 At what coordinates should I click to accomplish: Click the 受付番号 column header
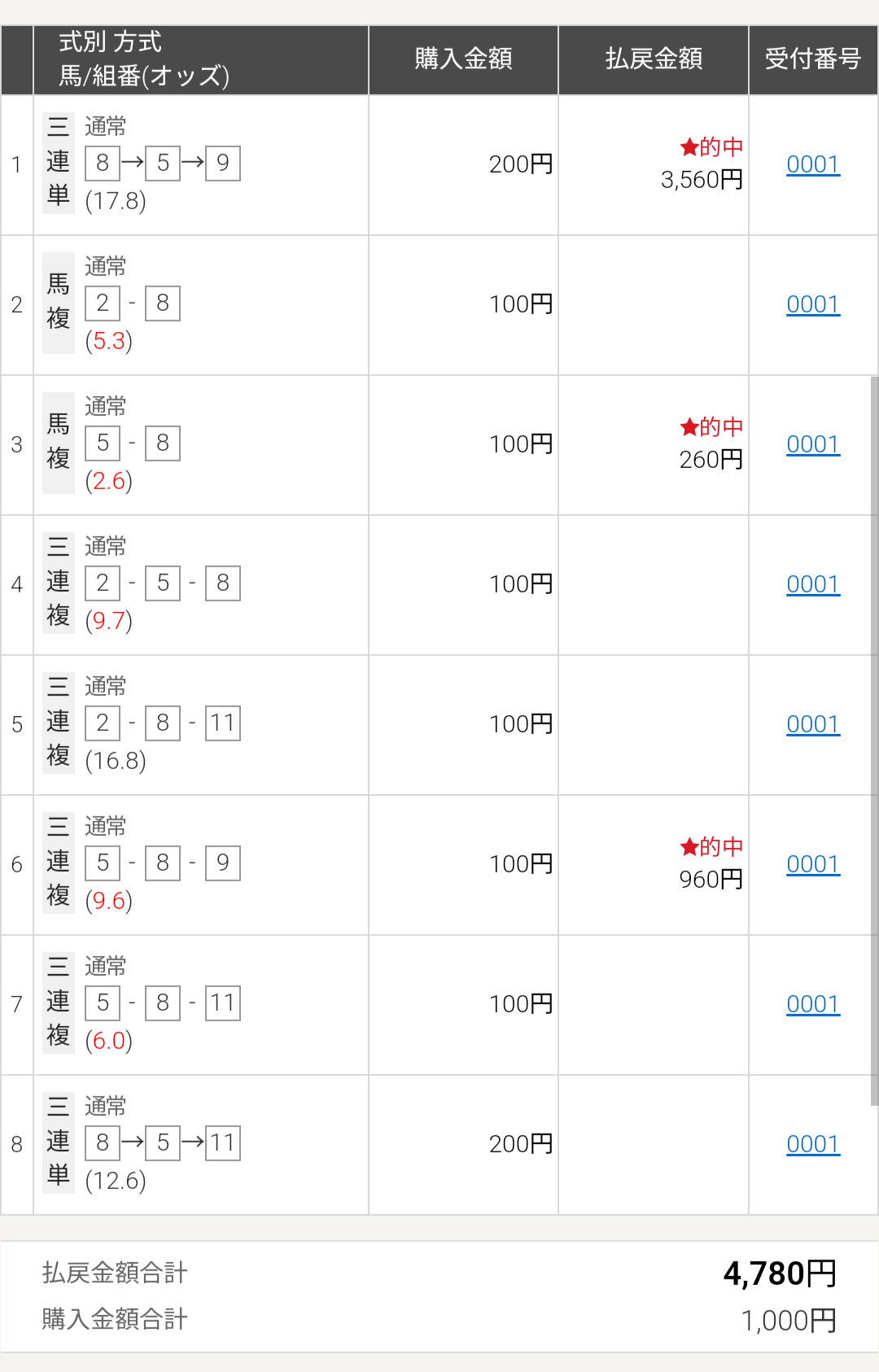tap(813, 59)
